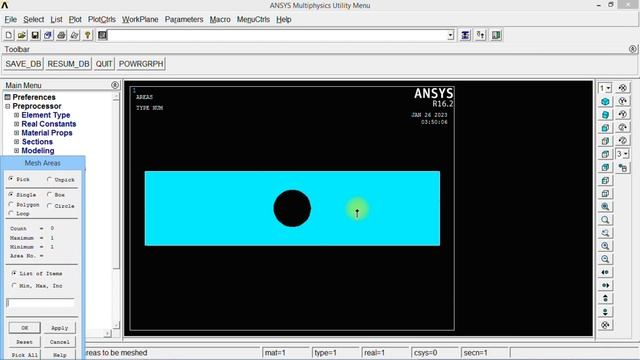Select the Front View cube icon
This screenshot has height=360, width=640.
605,128
